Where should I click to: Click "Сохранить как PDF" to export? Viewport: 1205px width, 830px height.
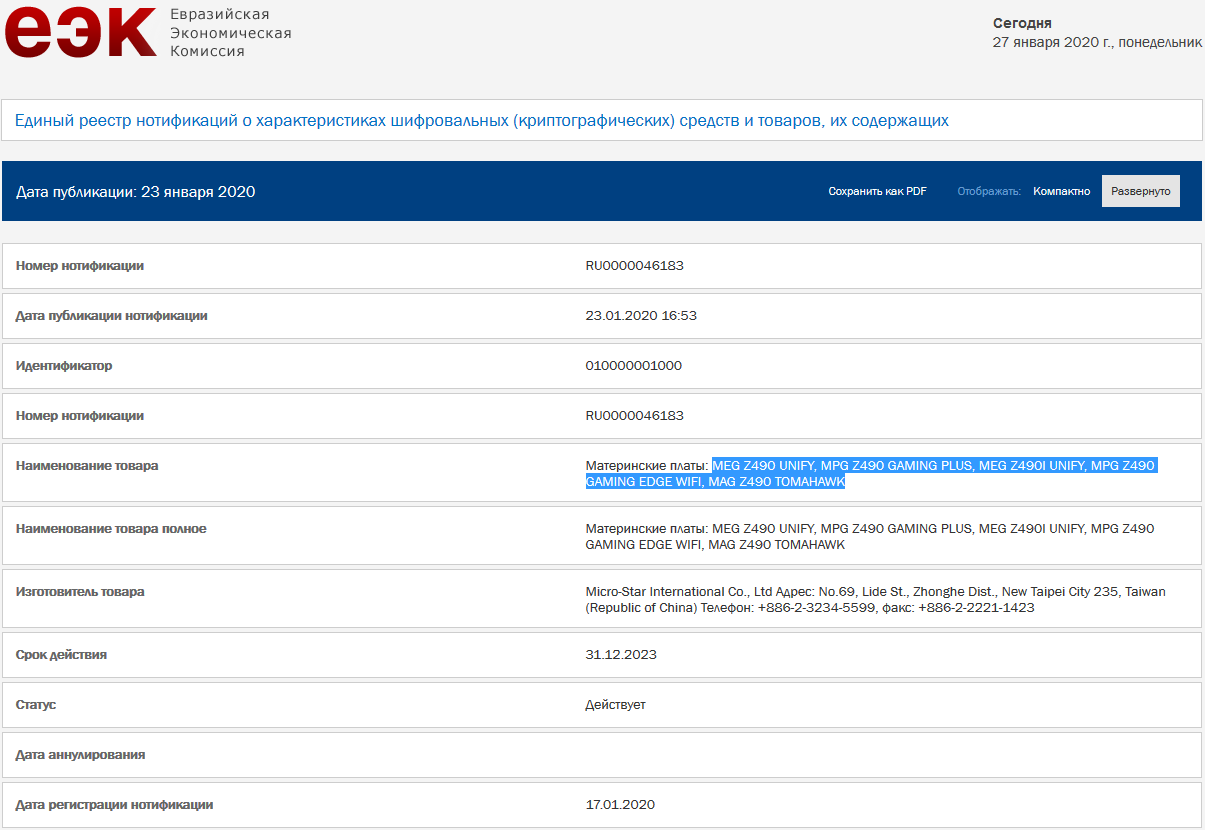click(877, 191)
